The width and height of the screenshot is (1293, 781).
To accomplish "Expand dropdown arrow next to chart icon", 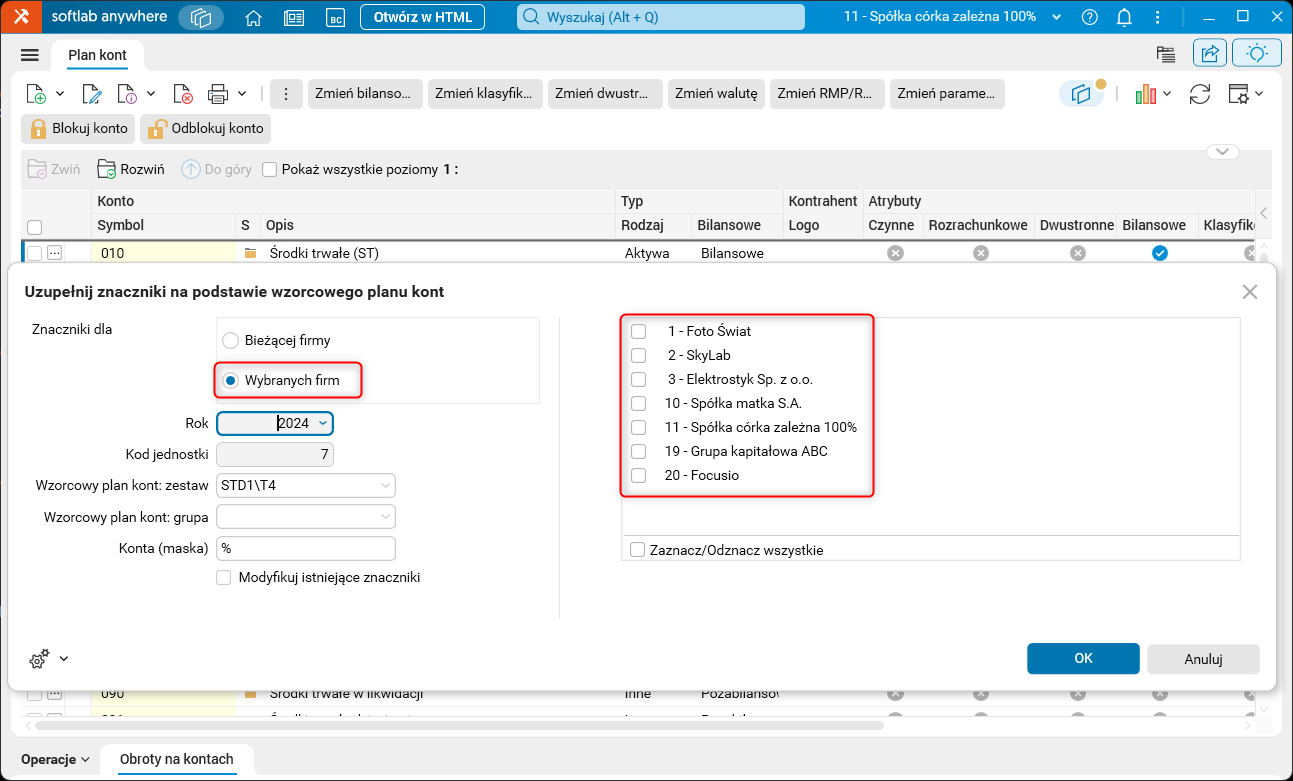I will (x=1167, y=94).
